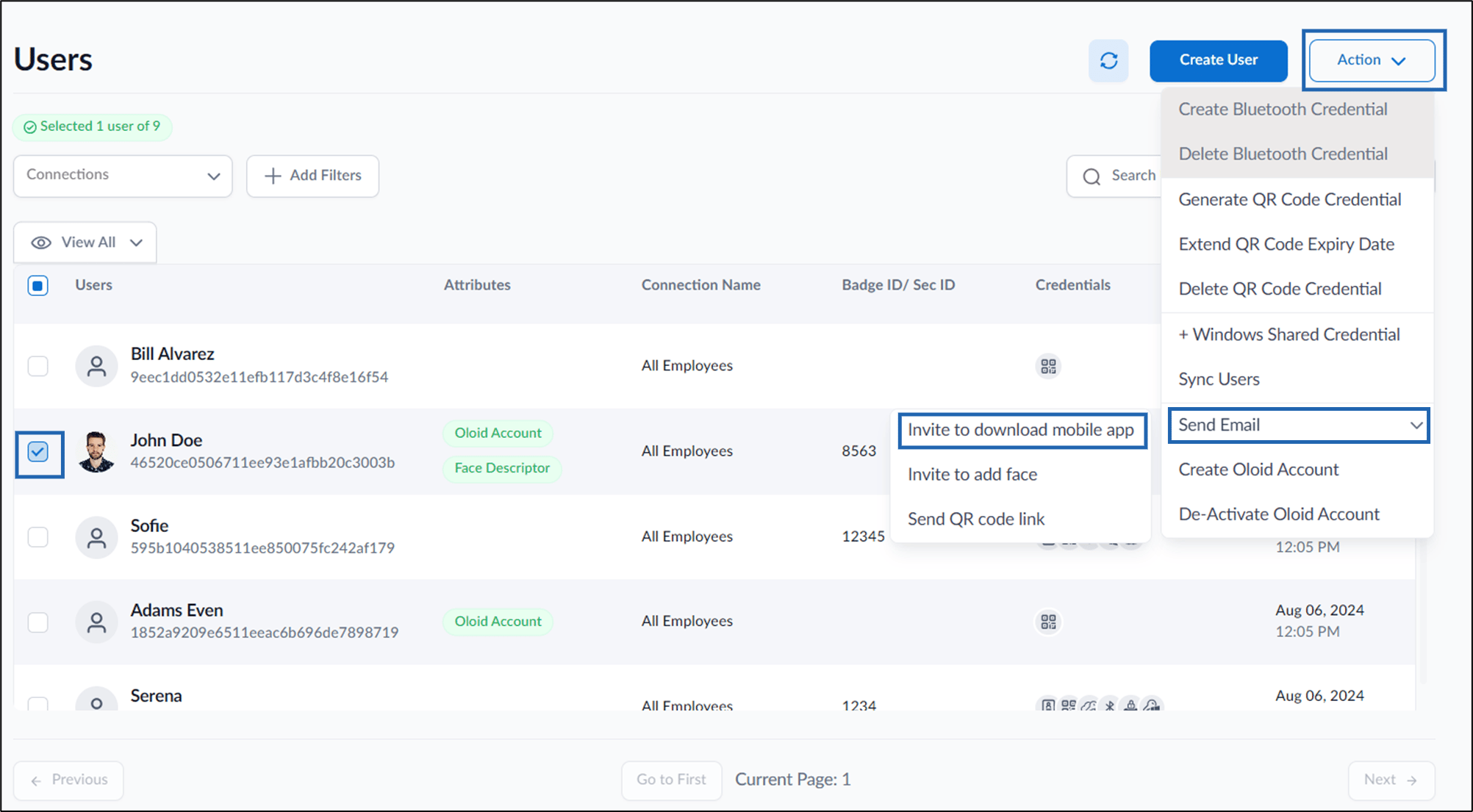
Task: Open the Connections dropdown
Action: click(123, 176)
